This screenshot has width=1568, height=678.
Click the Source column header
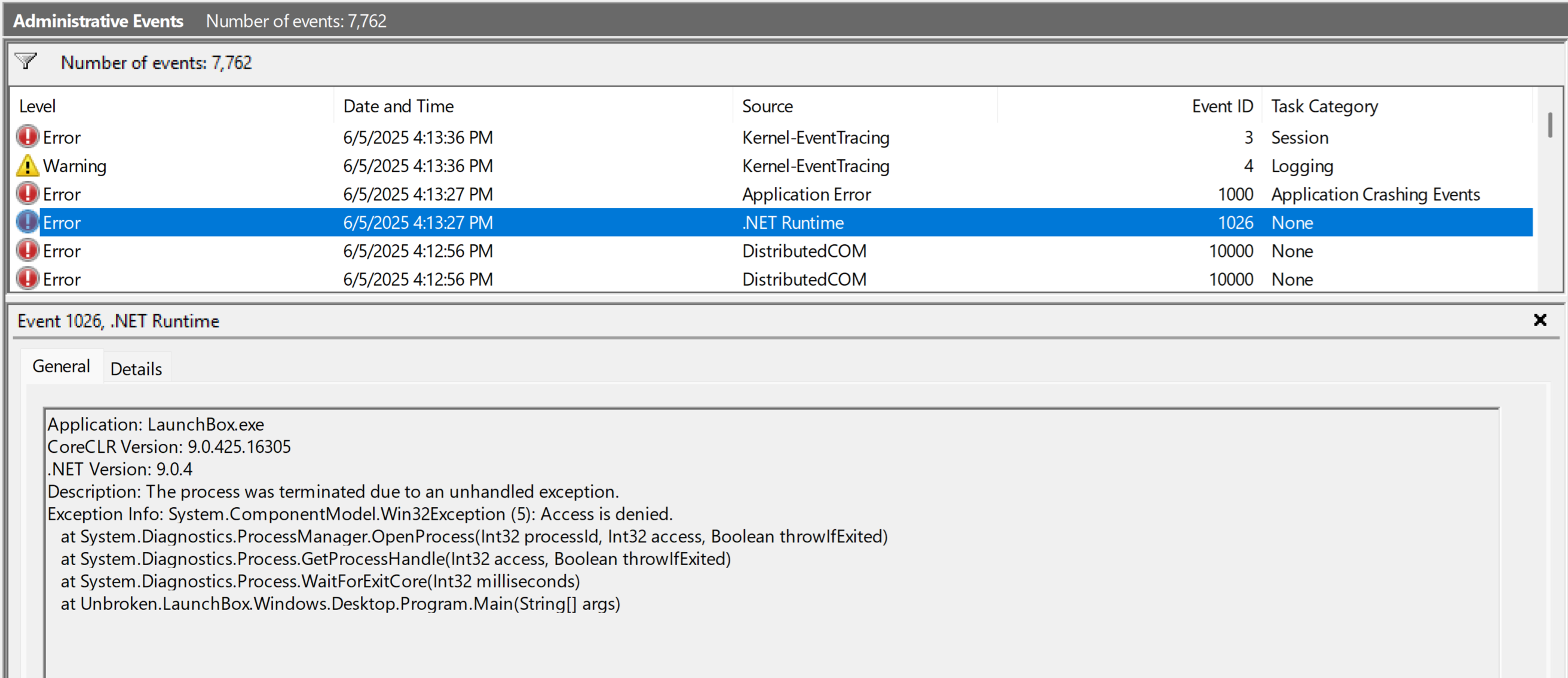click(x=767, y=106)
